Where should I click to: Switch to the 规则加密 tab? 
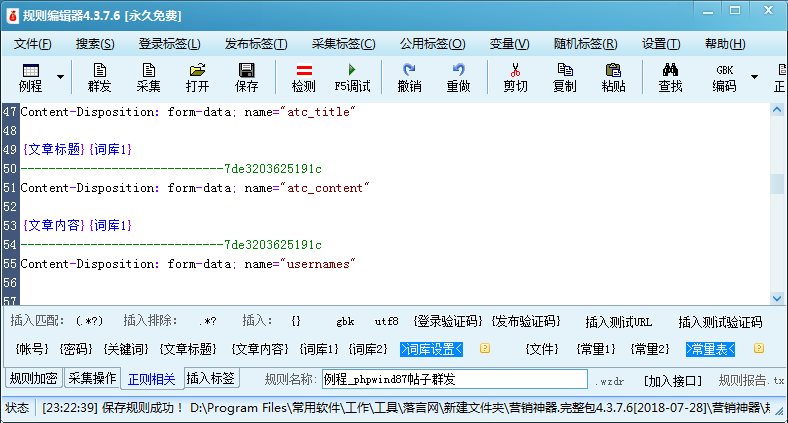[x=34, y=378]
